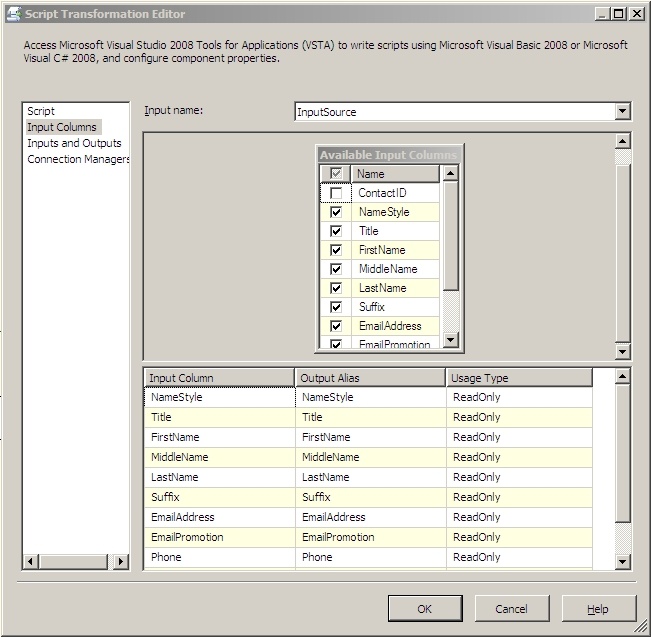Uncheck the EmailAddress column checkbox
Viewport: 651px width, 637px height.
[x=335, y=326]
